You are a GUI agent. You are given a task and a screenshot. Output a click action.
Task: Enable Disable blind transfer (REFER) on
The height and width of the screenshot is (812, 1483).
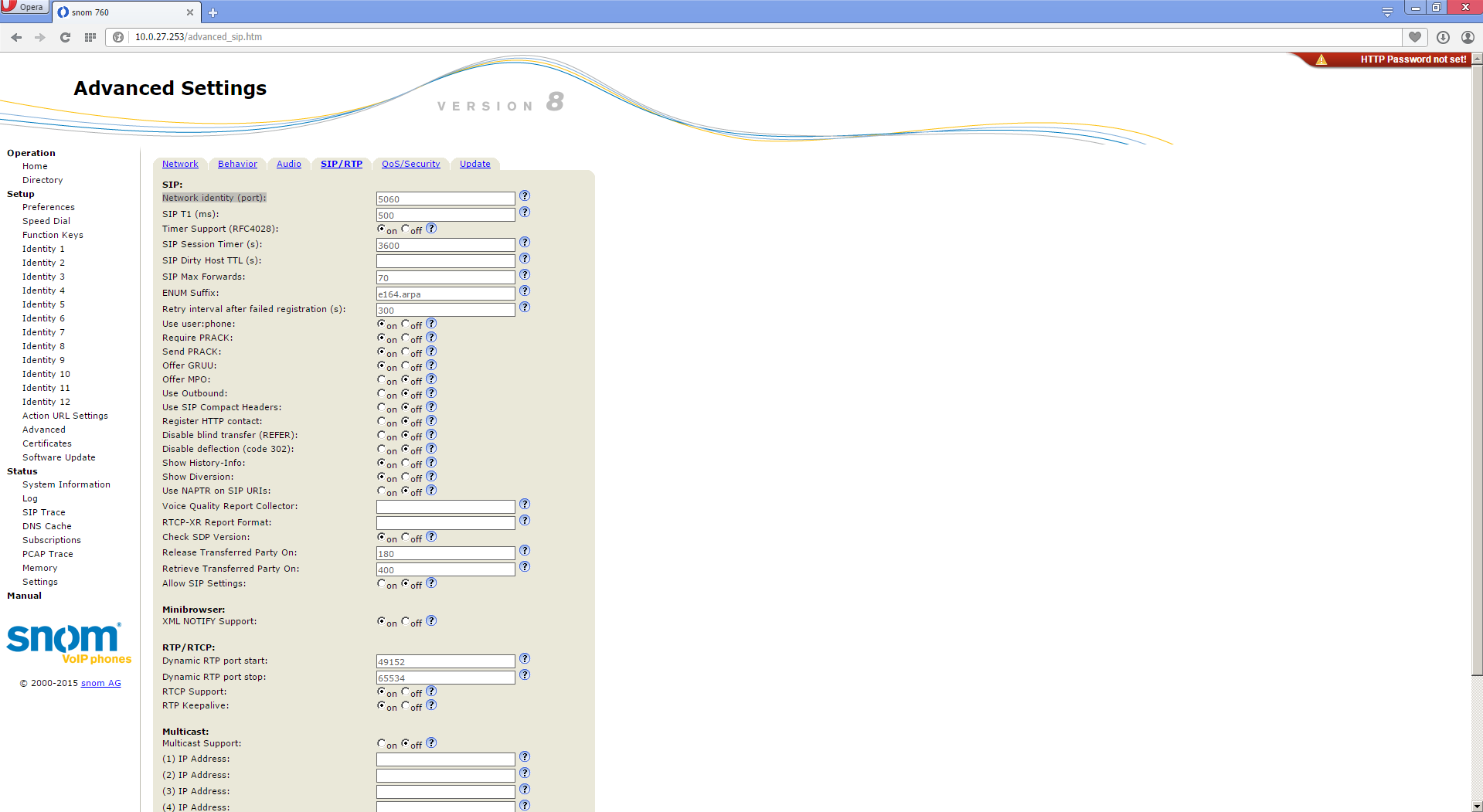click(x=382, y=435)
